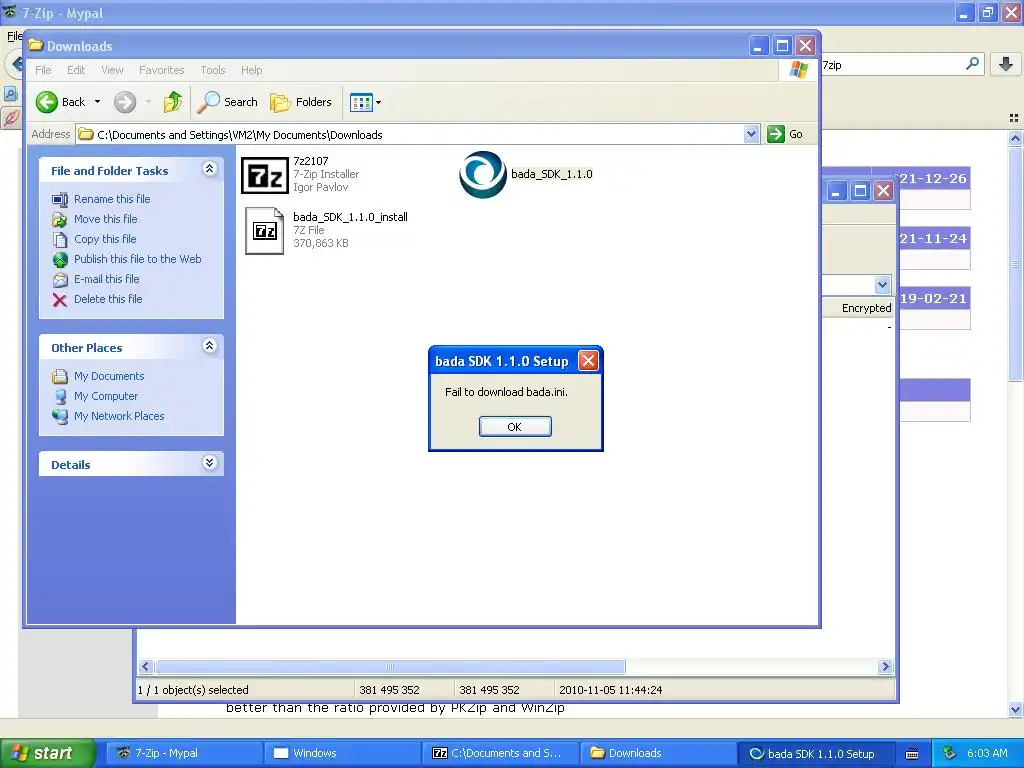Click the Forward arrow icon
Image resolution: width=1024 pixels, height=768 pixels.
[125, 102]
